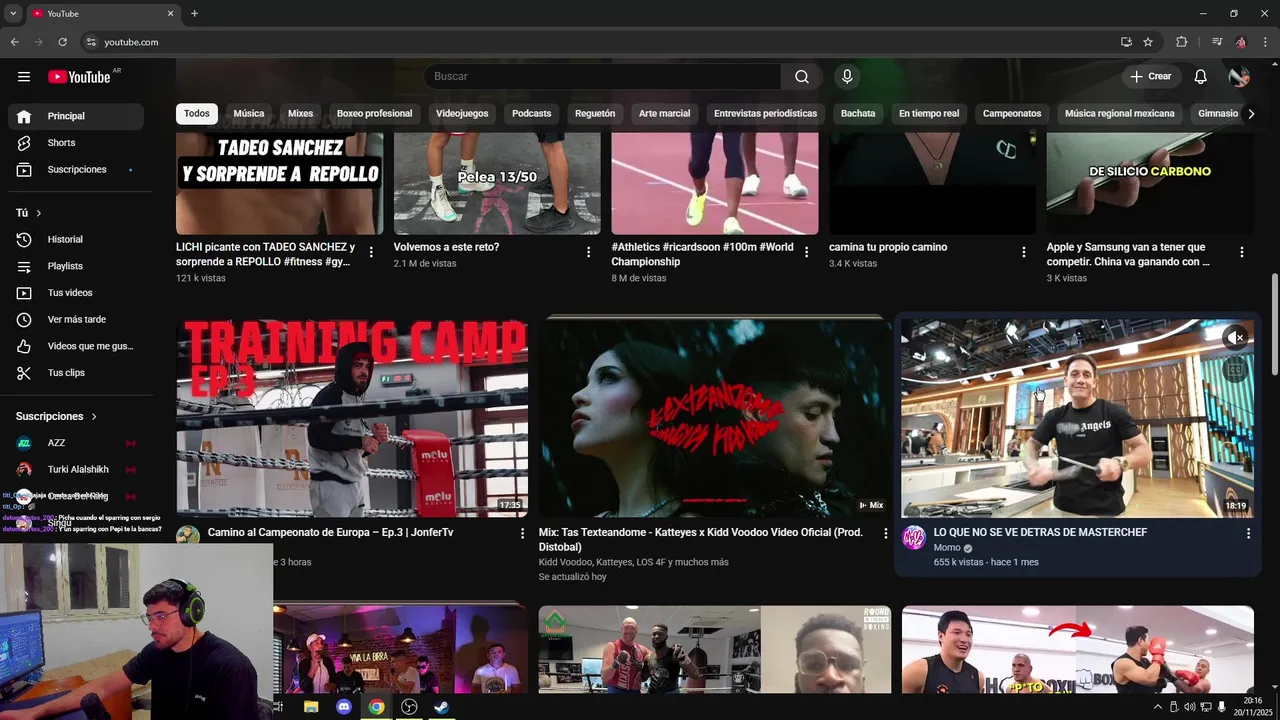Image resolution: width=1280 pixels, height=720 pixels.
Task: Expand the Tú section chevron
Action: (x=39, y=213)
